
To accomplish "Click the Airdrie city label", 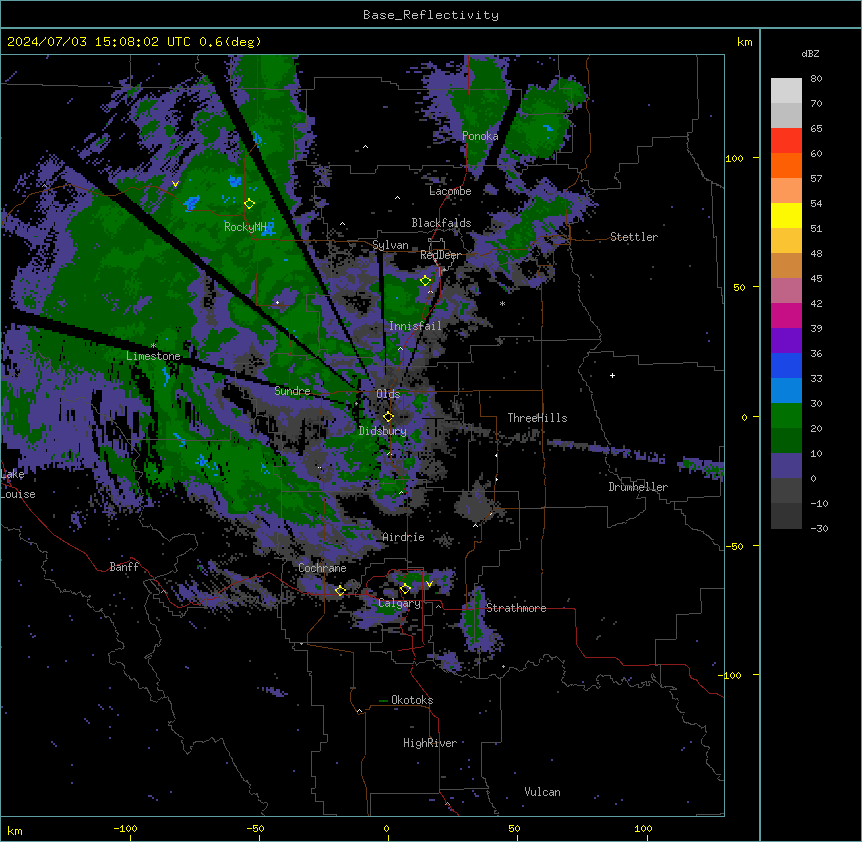I will [404, 537].
